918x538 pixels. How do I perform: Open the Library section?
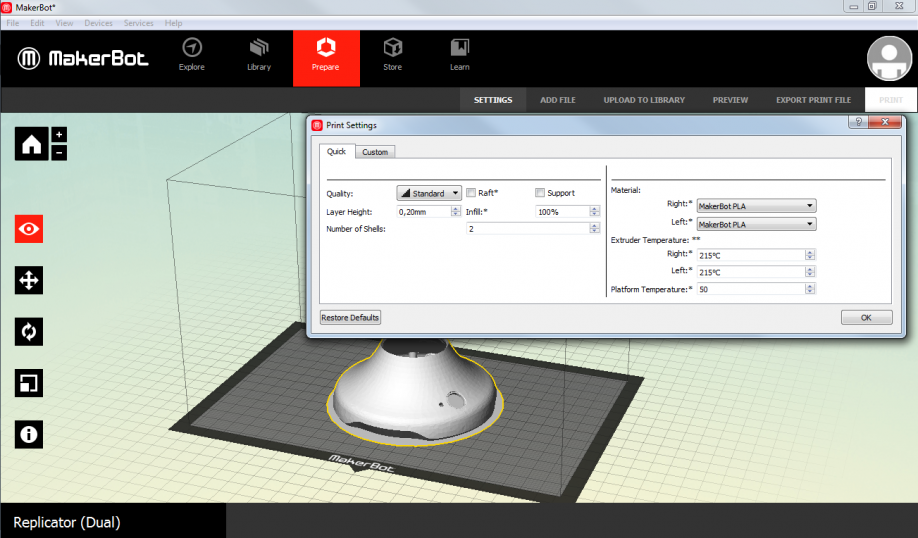tap(259, 55)
